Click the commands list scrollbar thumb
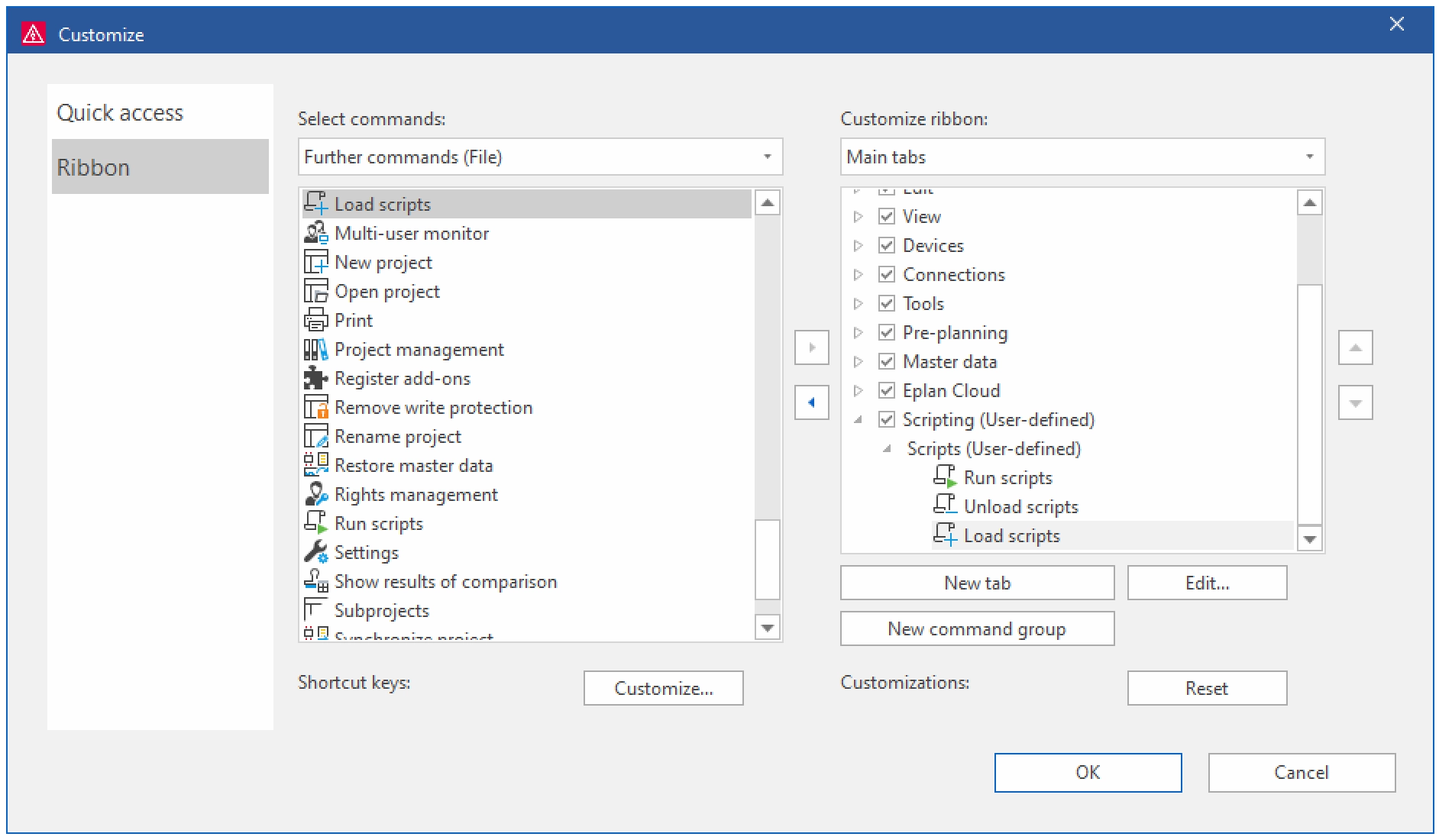 (x=767, y=559)
